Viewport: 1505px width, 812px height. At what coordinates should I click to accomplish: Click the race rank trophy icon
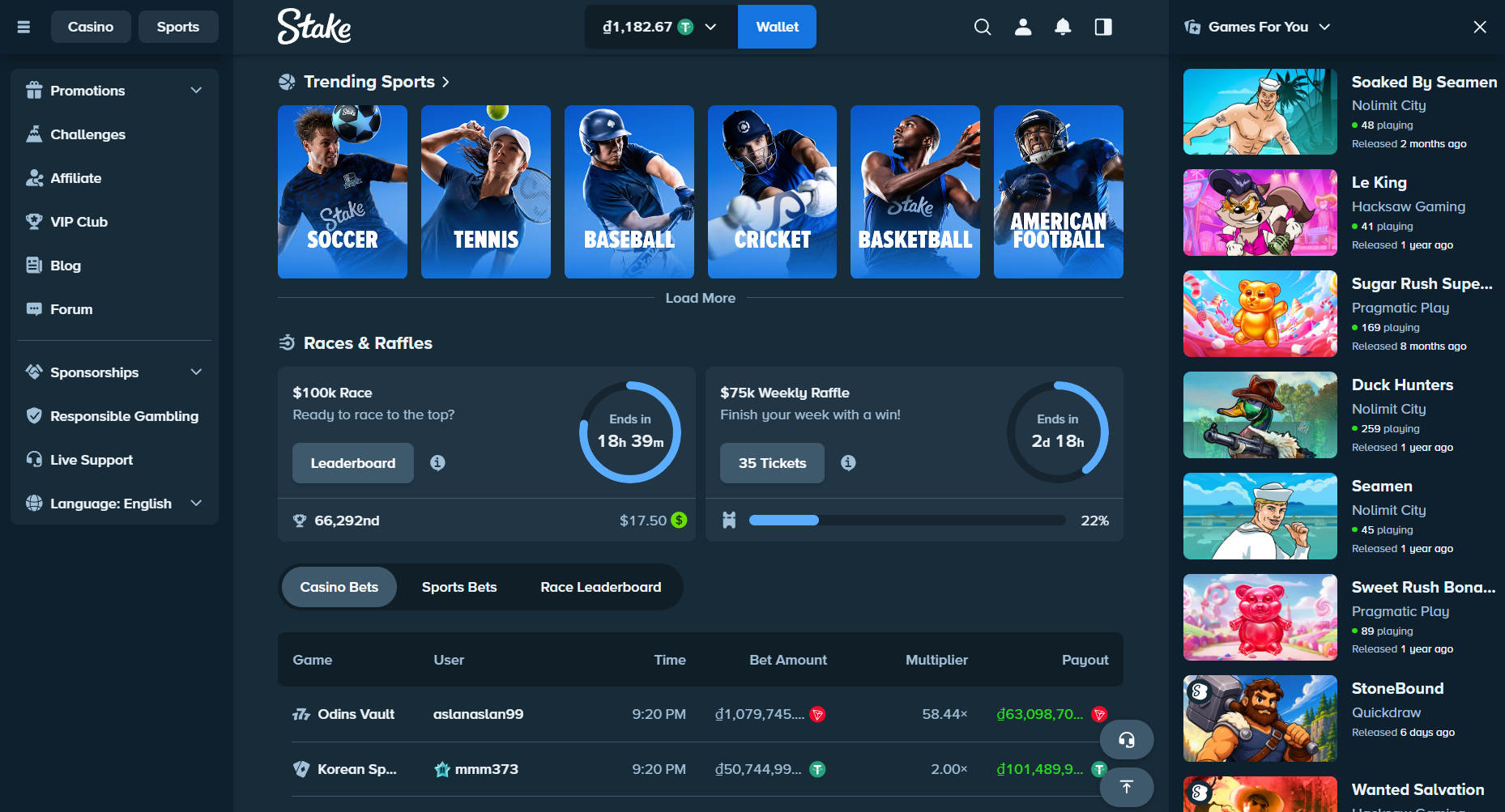tap(300, 521)
